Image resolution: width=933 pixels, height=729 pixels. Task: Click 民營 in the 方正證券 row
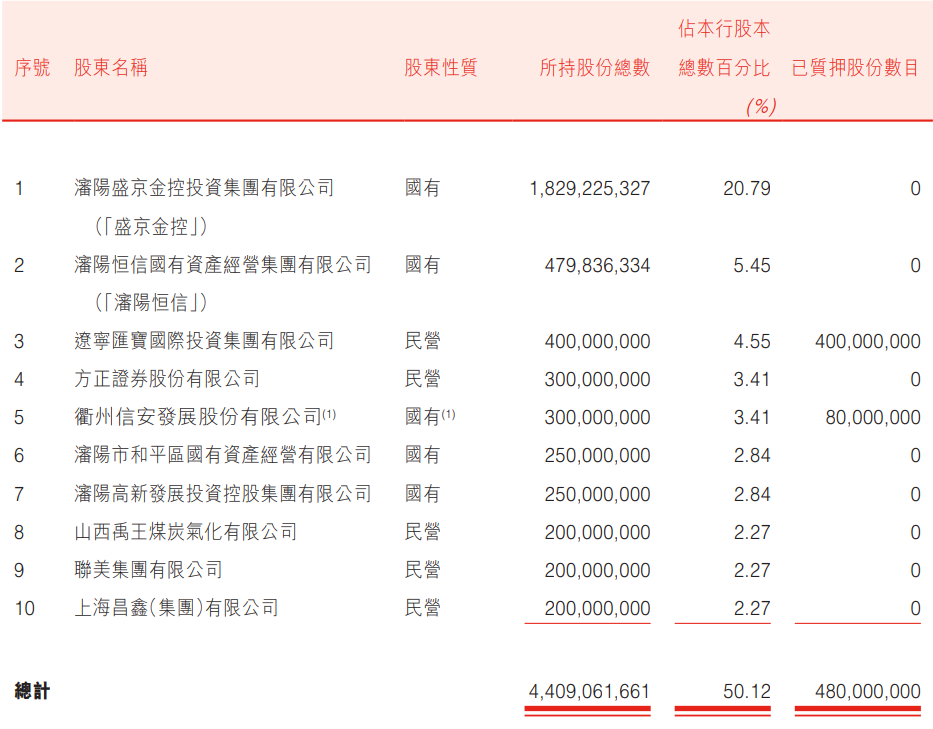pyautogui.click(x=422, y=379)
